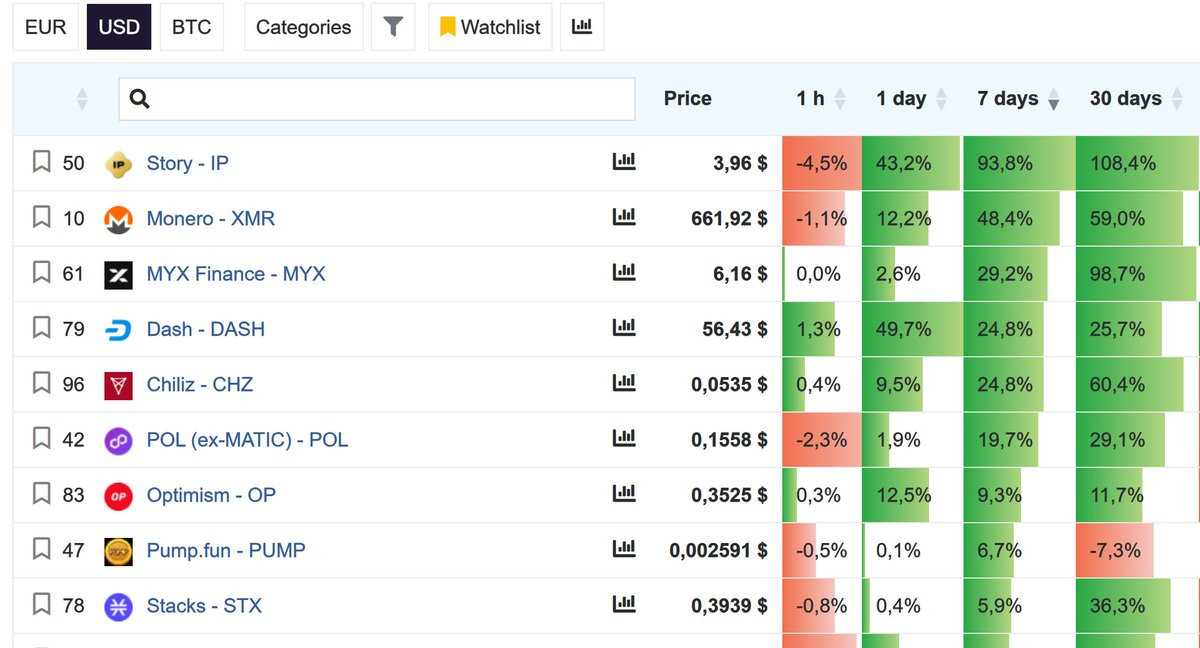Viewport: 1200px width, 648px height.
Task: Open chart icon for MYX Finance
Action: pos(624,271)
